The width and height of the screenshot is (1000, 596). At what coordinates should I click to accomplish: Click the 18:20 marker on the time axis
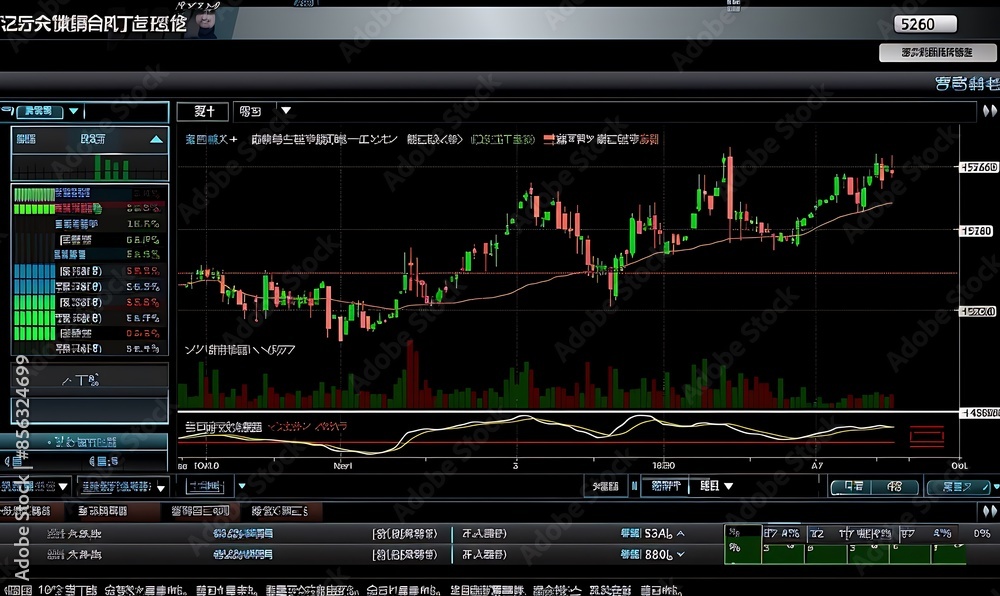(x=663, y=466)
